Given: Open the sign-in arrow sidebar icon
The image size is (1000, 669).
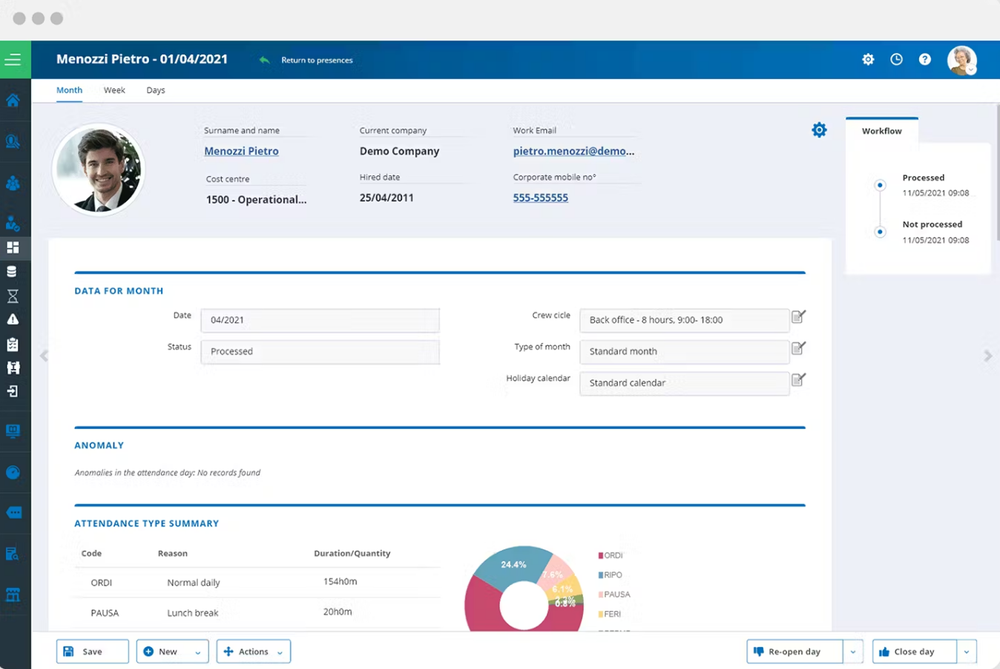Looking at the screenshot, I should pos(13,392).
